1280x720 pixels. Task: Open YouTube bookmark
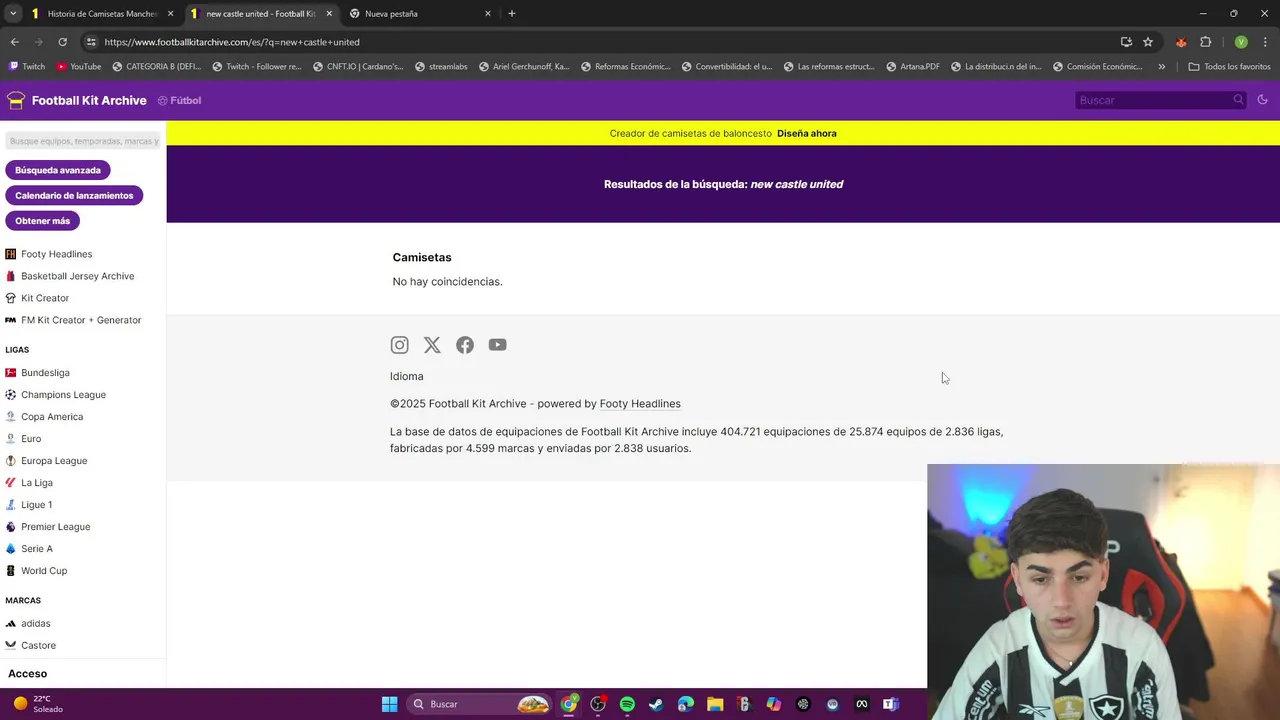pos(78,67)
